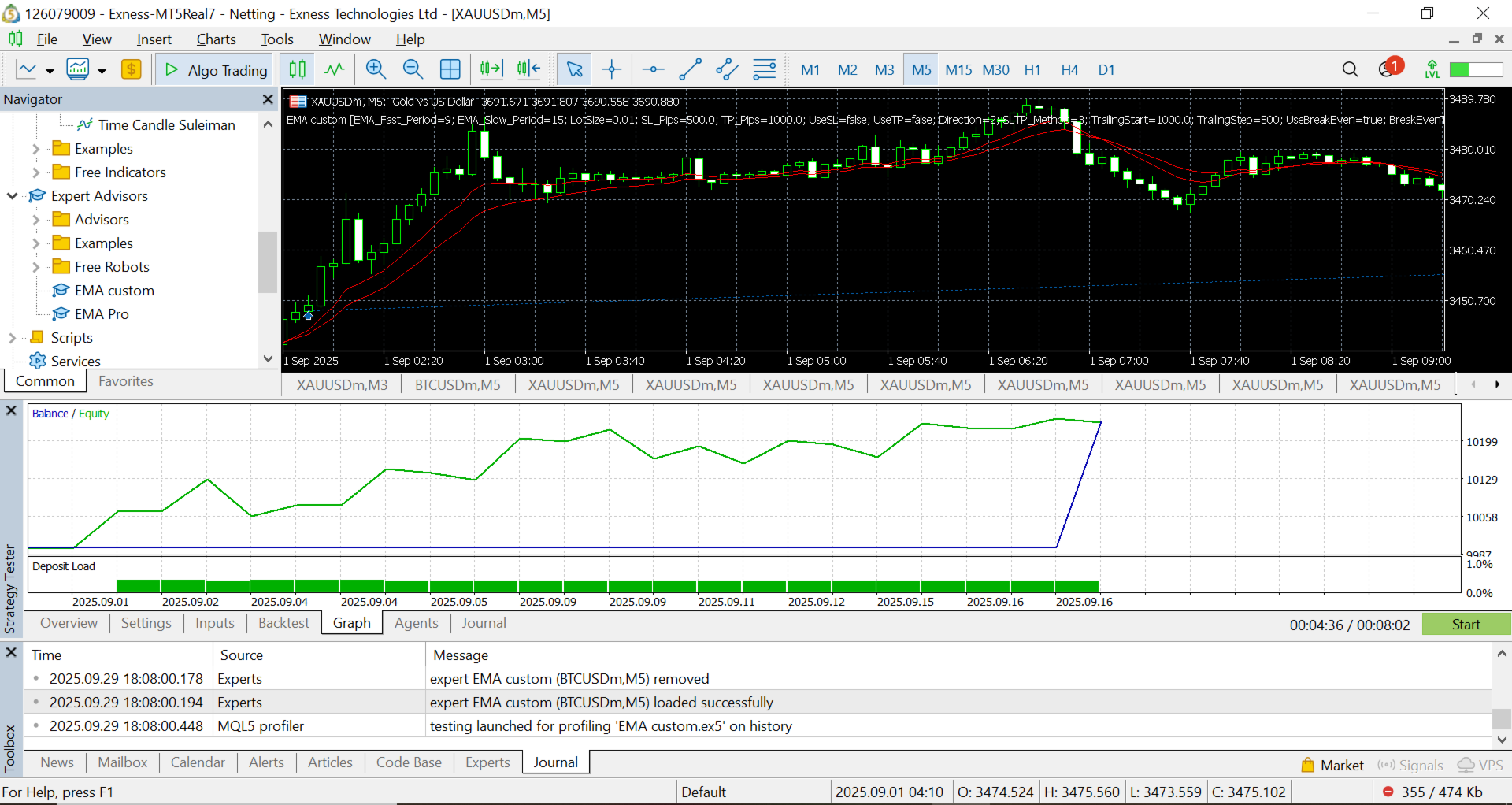Select the M15 timeframe button
The image size is (1512, 805).
tap(958, 69)
